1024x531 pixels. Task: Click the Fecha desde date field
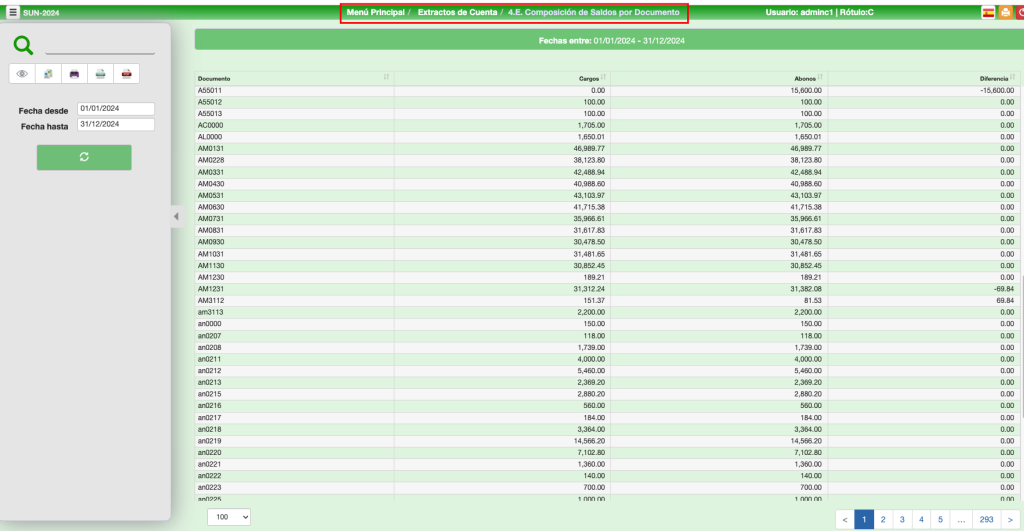[116, 109]
